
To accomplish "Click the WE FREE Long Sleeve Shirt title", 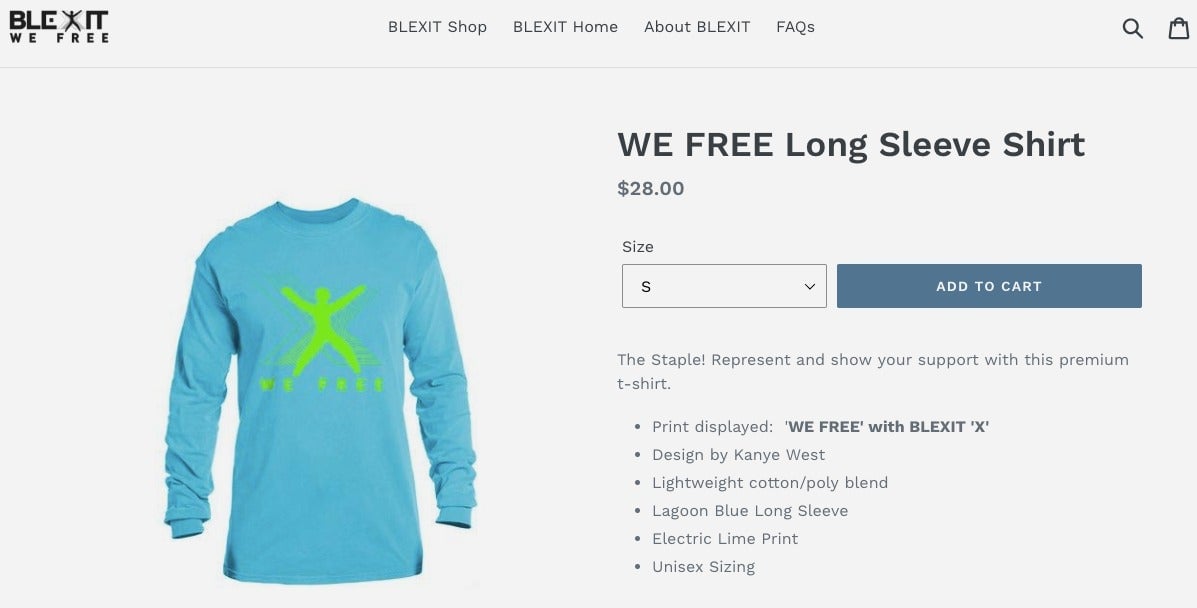I will click(x=851, y=144).
